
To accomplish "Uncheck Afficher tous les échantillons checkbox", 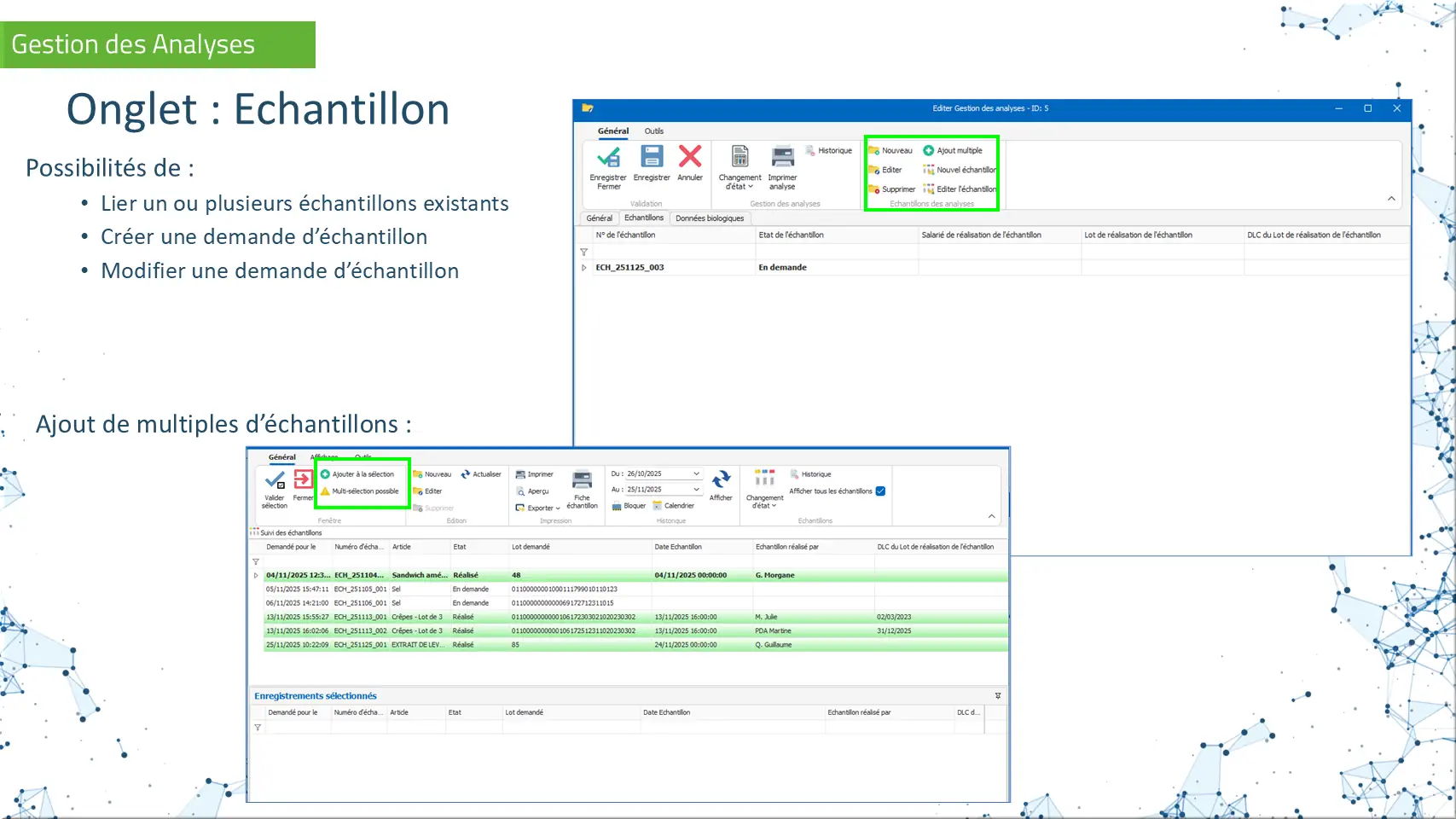I will (x=880, y=491).
